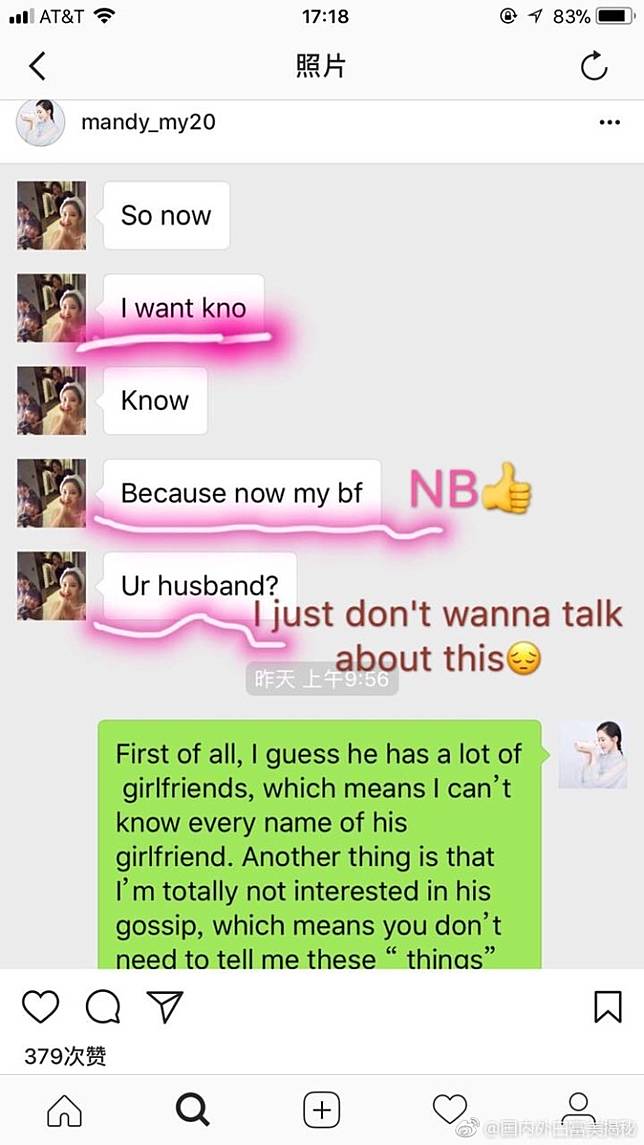
Task: Open the Search tab
Action: click(193, 1111)
